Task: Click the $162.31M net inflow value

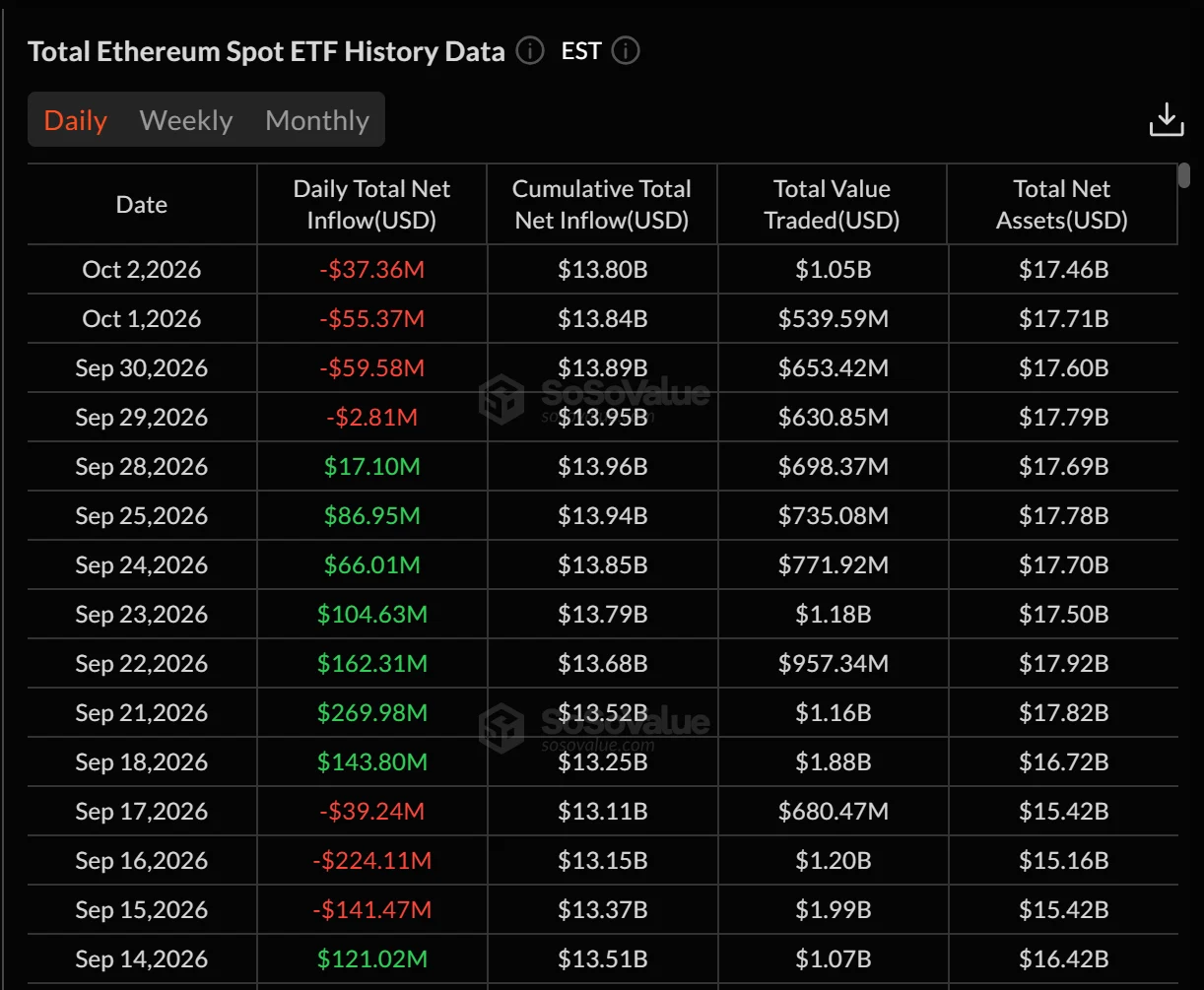Action: [371, 663]
